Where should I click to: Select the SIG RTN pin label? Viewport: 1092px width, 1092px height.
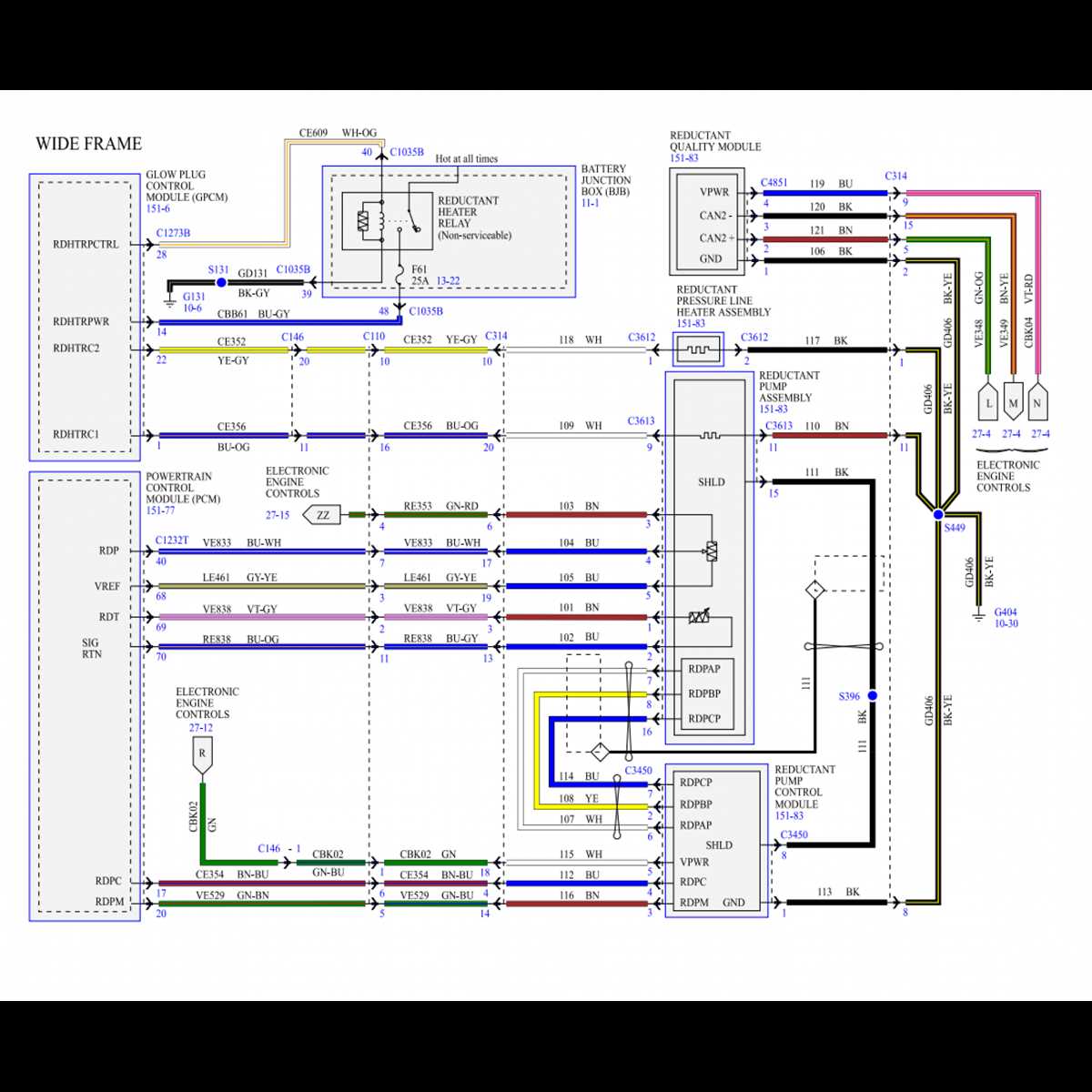click(91, 649)
